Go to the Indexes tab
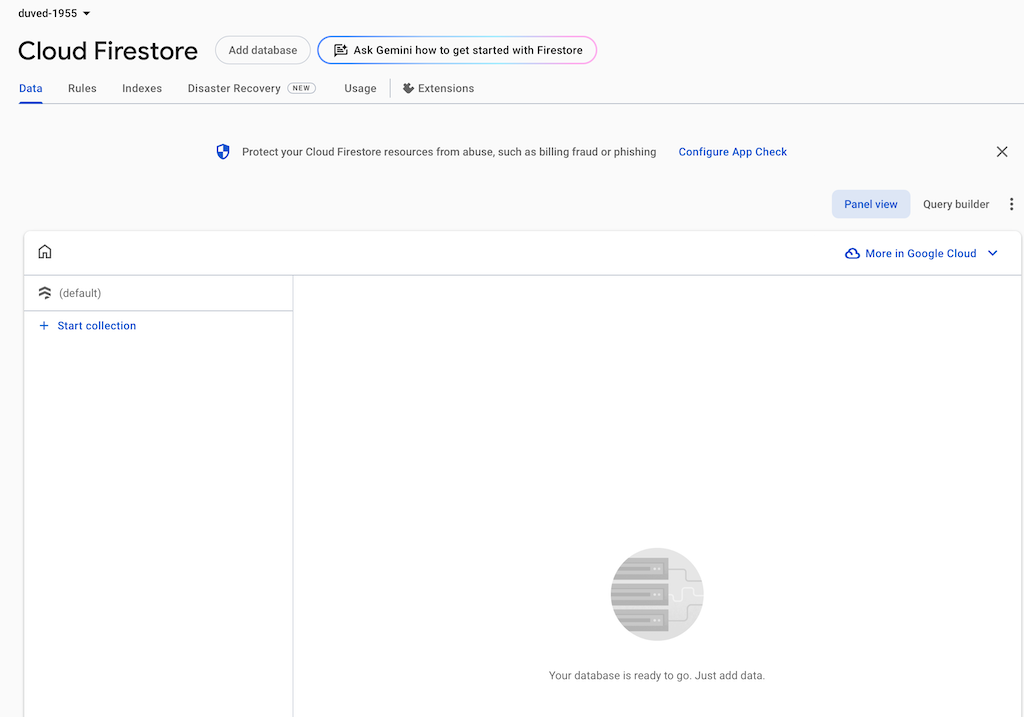The width and height of the screenshot is (1024, 717). point(142,88)
